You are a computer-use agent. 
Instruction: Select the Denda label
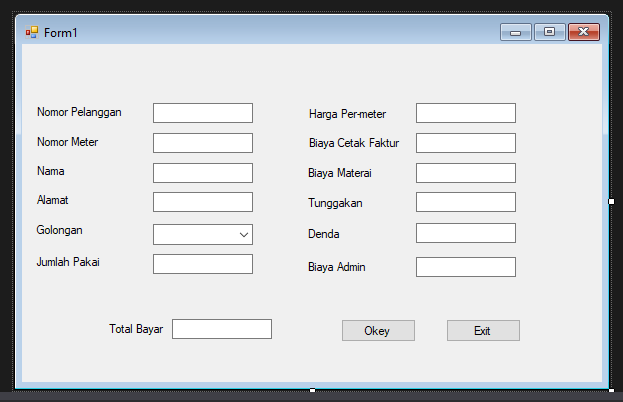(x=324, y=234)
